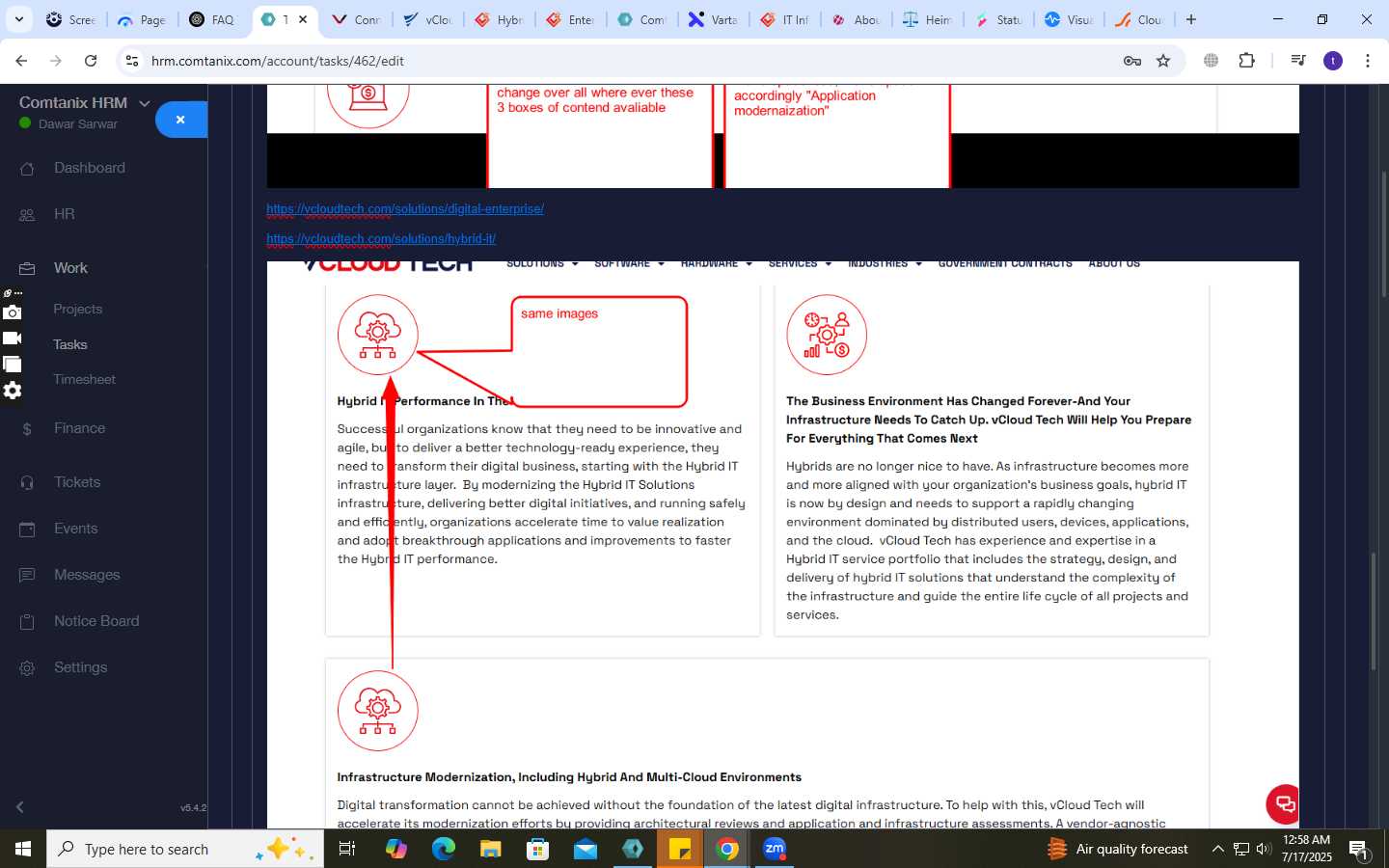The height and width of the screenshot is (868, 1389).
Task: Open Timesheet under Work
Action: pos(85,379)
